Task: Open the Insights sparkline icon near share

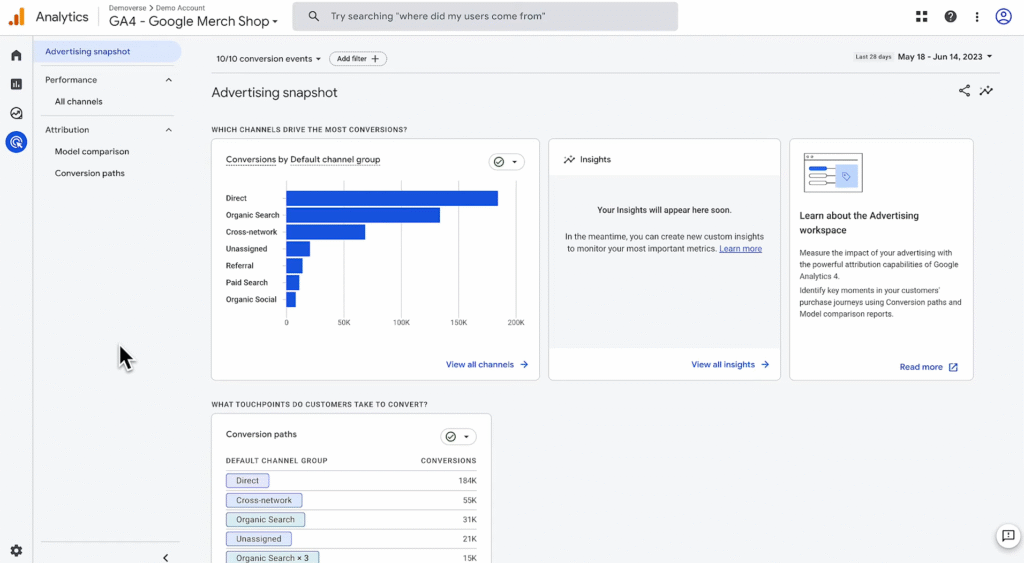Action: pos(986,91)
